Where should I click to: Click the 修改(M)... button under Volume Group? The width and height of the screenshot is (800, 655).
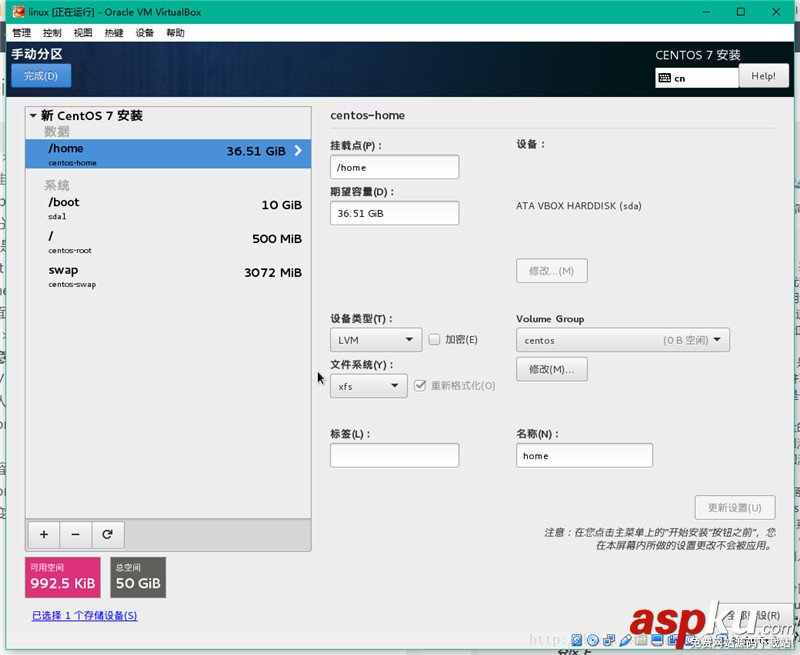[552, 369]
